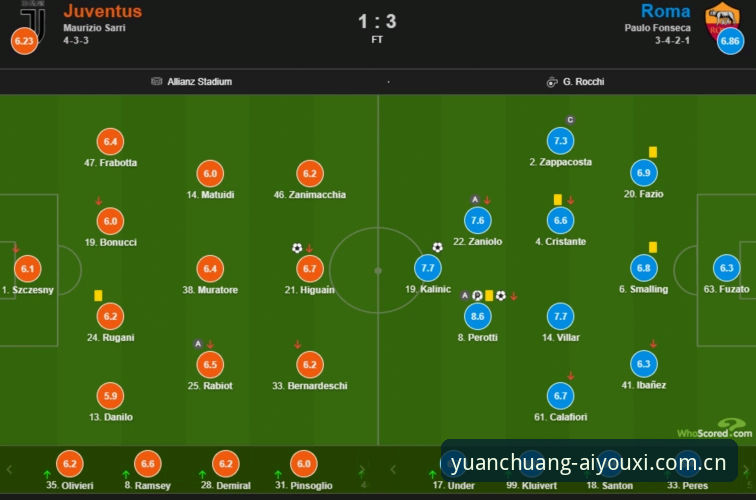Open the Juventus team name link
The height and width of the screenshot is (500, 756).
coord(103,11)
